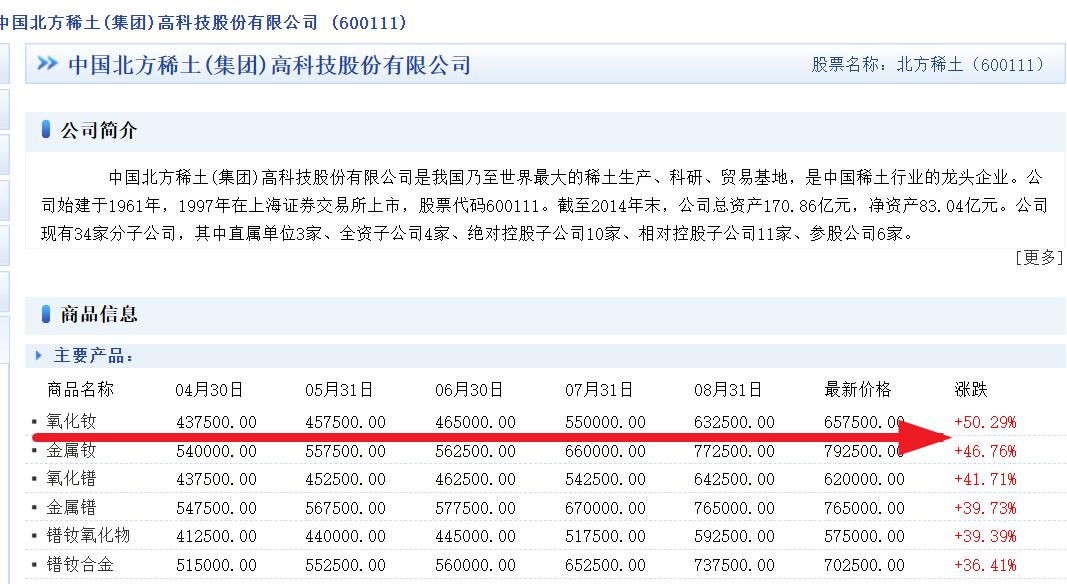Click the 06月30日 column header
Screen dimensions: 1067x584
tap(469, 390)
